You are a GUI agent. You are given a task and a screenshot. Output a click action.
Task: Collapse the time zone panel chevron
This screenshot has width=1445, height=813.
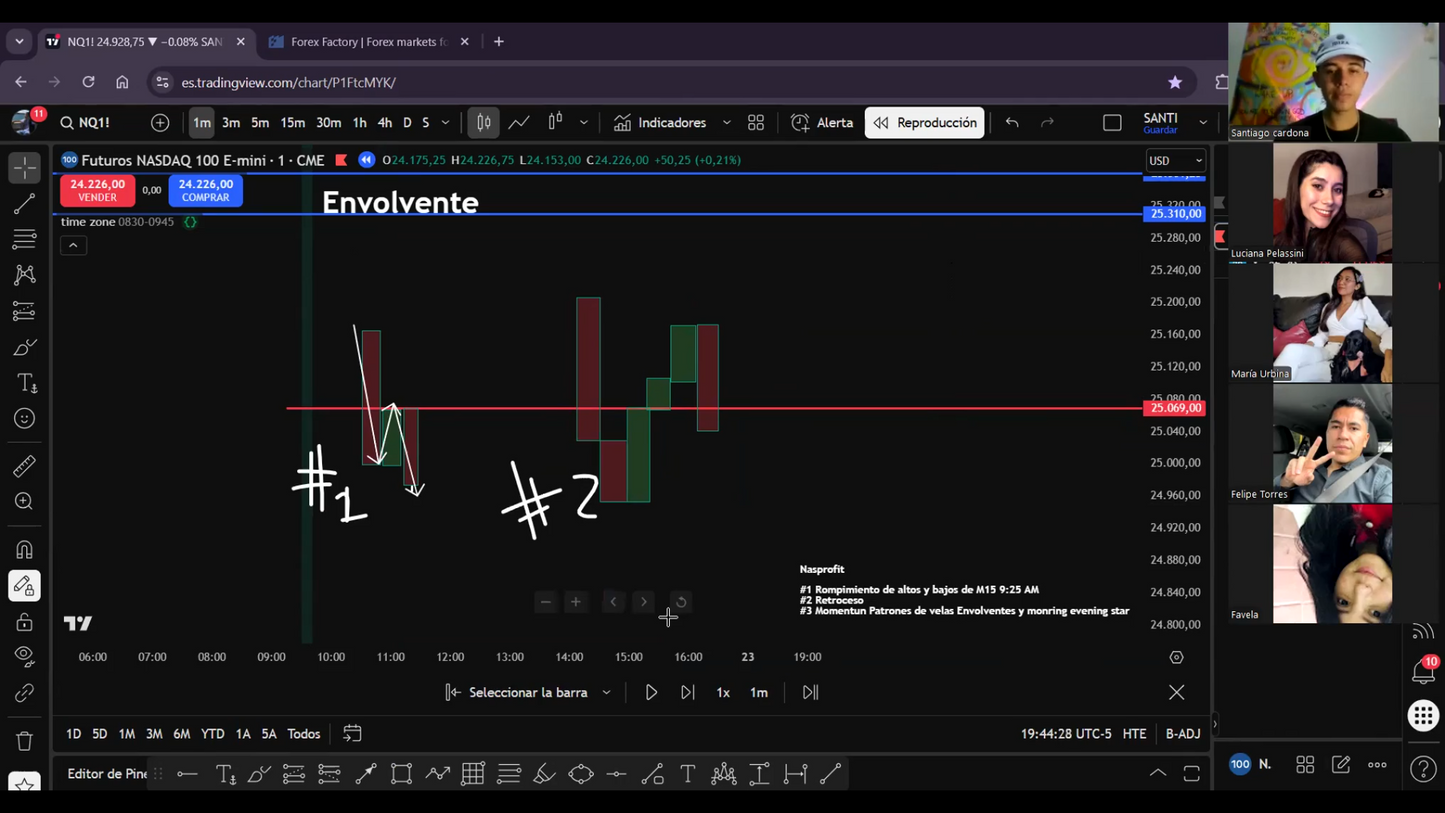pos(72,245)
